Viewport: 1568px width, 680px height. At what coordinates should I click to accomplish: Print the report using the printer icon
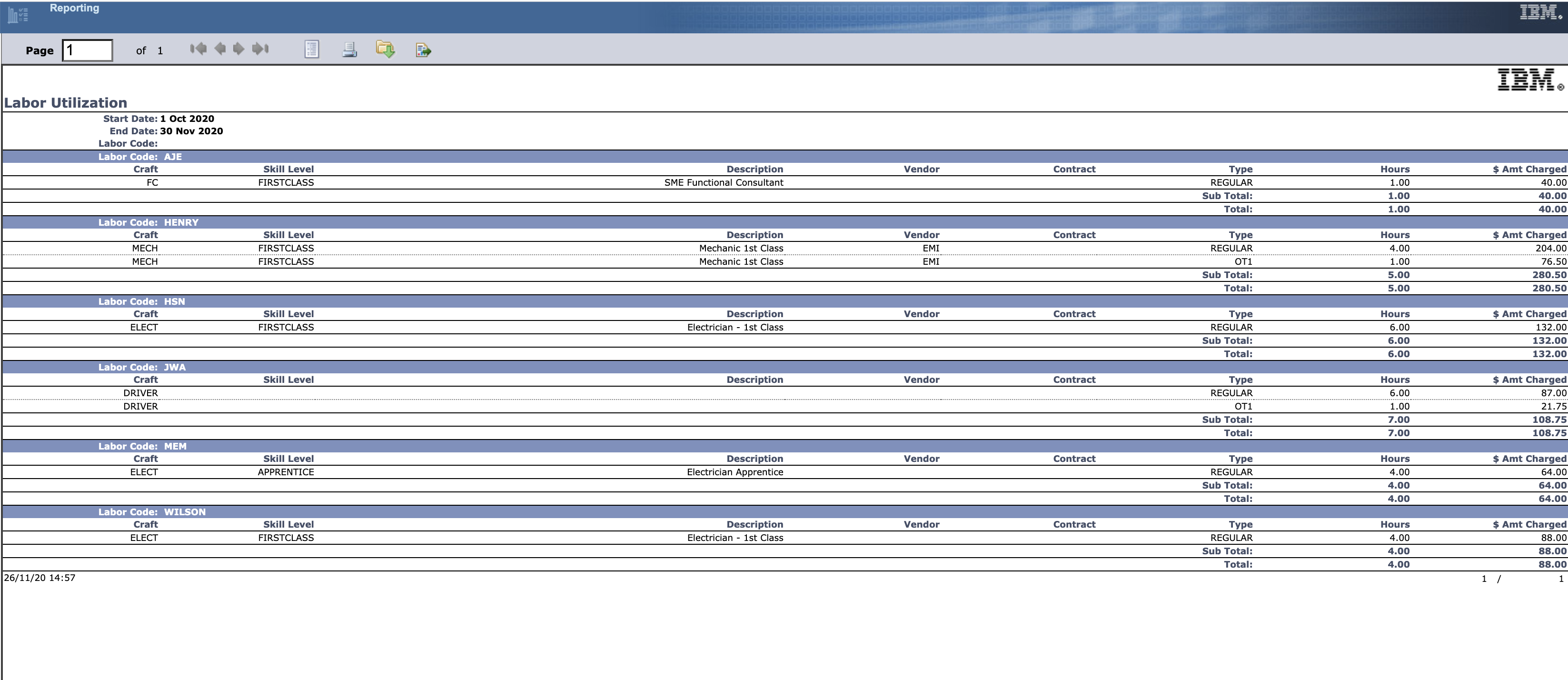pos(349,50)
